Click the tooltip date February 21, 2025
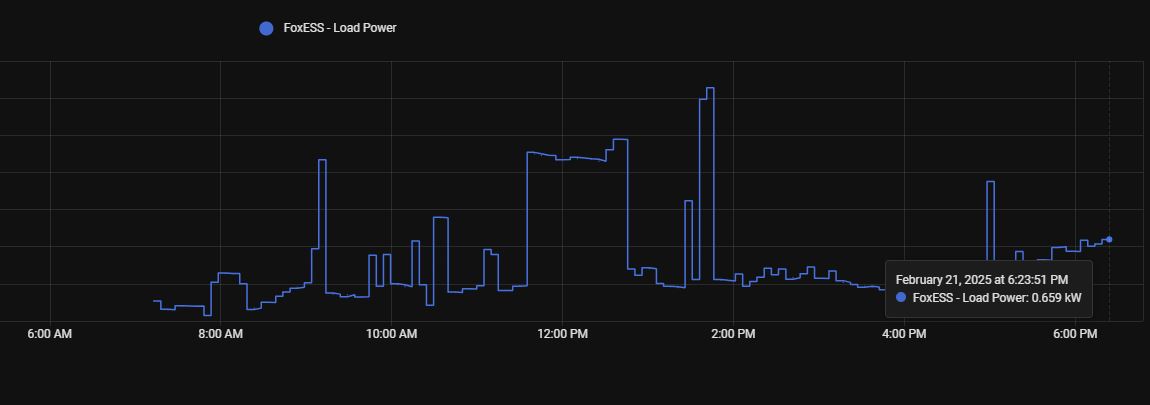 pyautogui.click(x=981, y=279)
